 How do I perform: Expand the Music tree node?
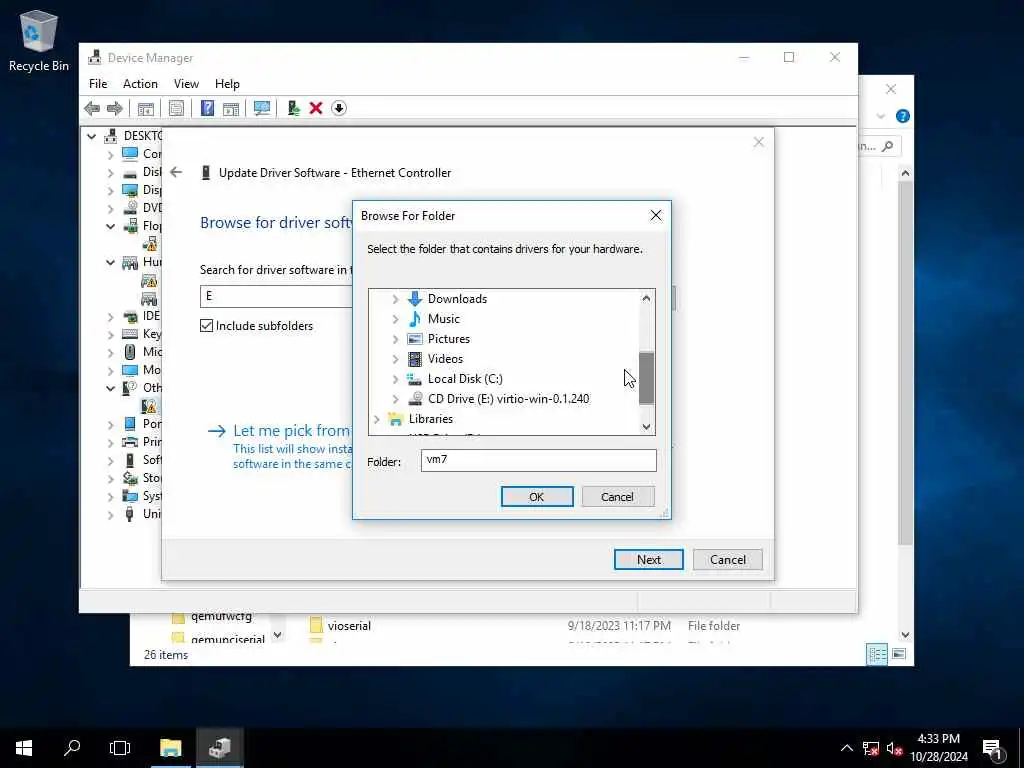395,319
